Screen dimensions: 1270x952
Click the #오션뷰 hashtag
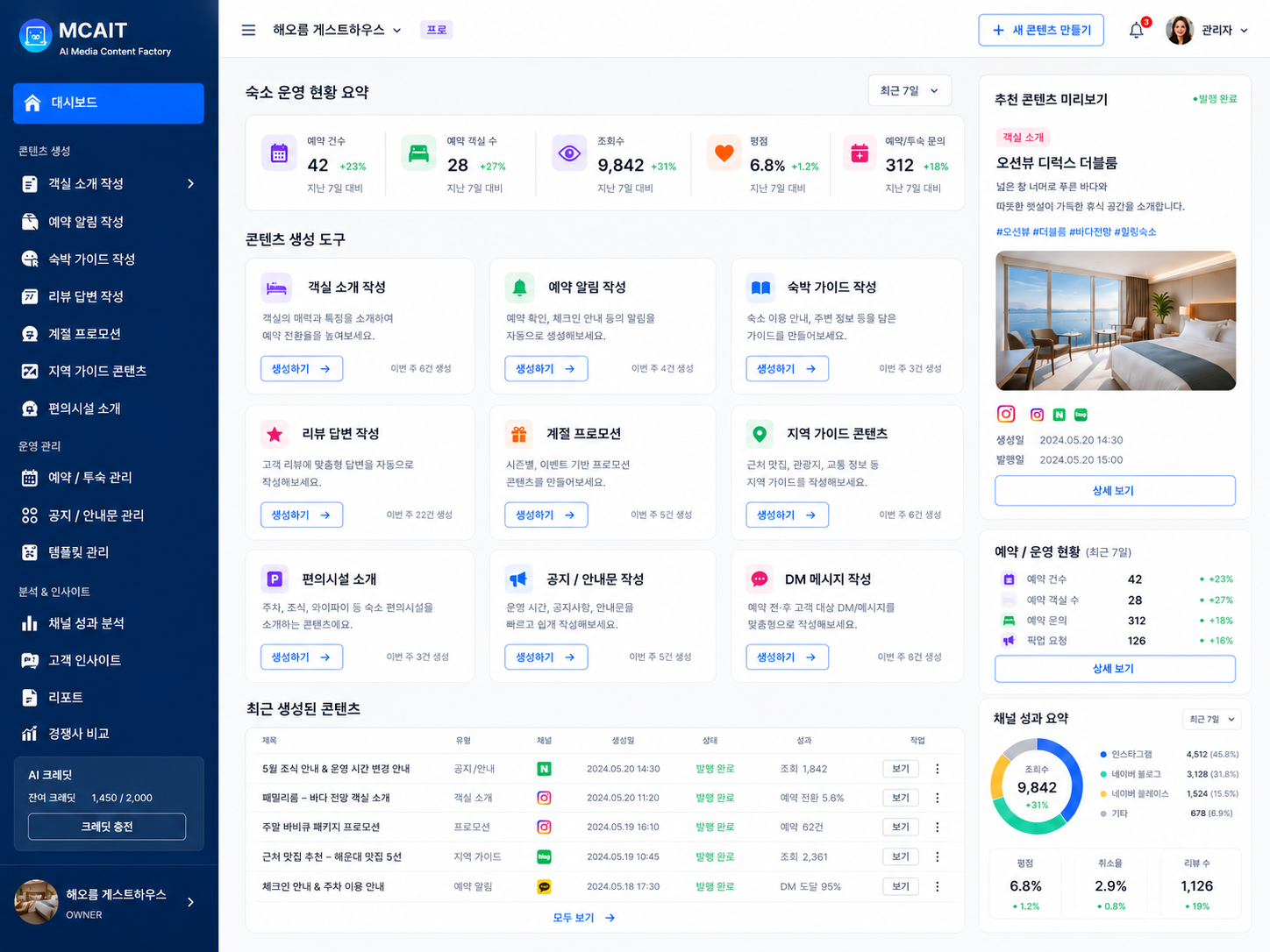(x=1013, y=231)
